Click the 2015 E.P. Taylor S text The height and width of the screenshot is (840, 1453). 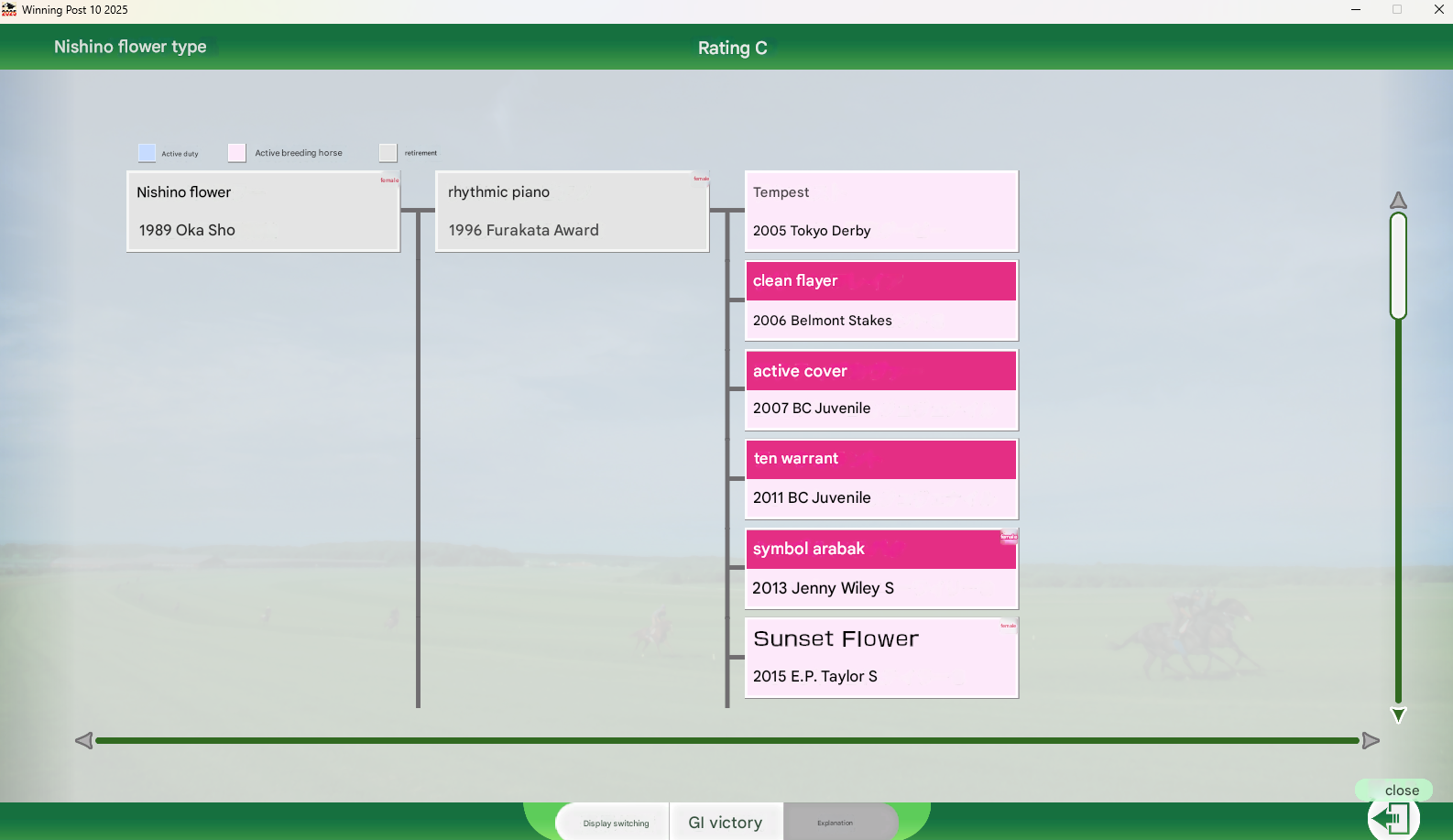815,676
